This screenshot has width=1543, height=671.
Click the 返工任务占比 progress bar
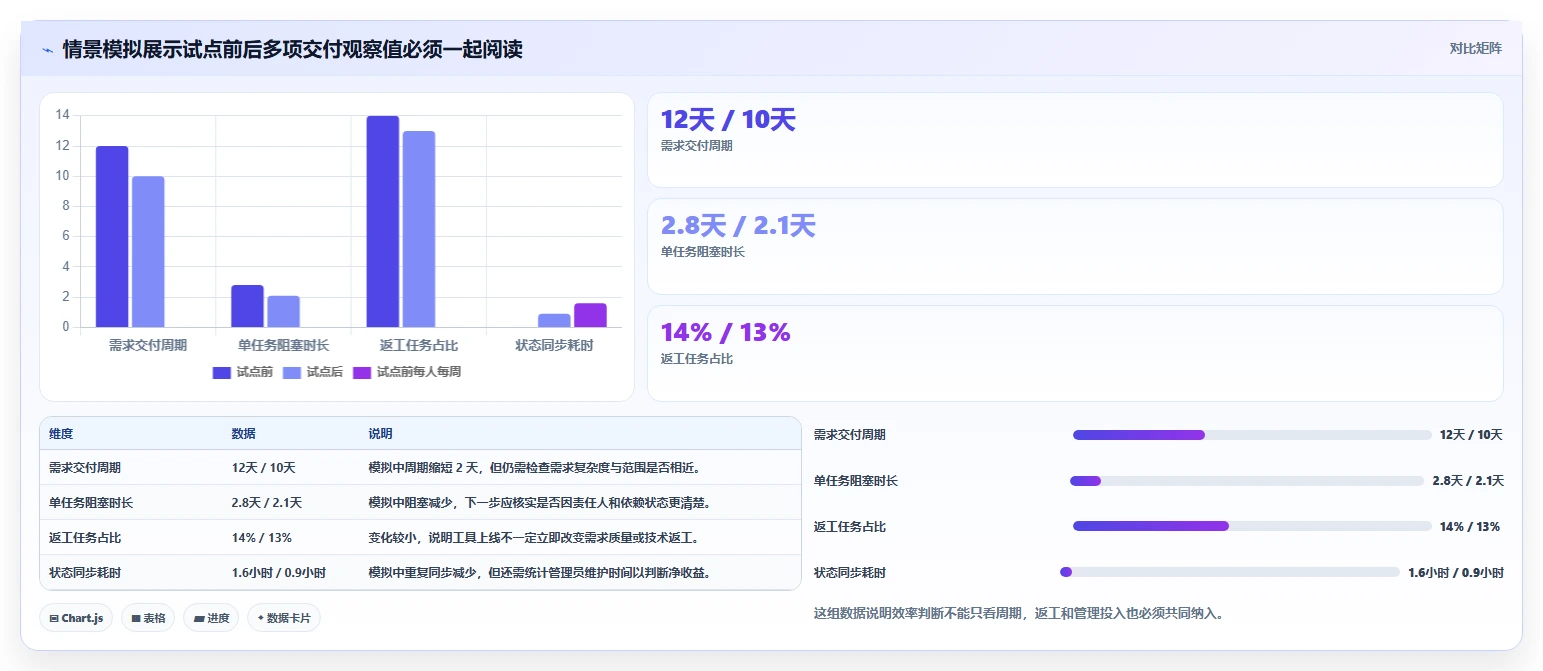[1252, 526]
